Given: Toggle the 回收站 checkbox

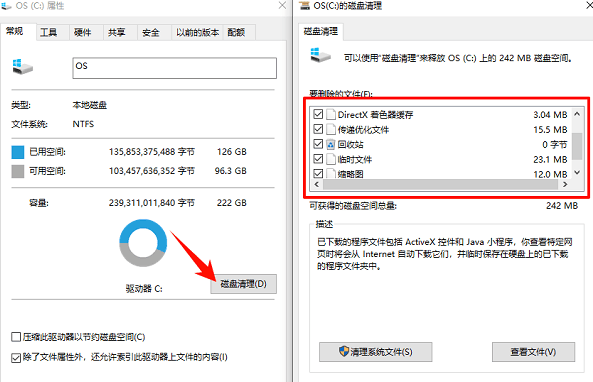Looking at the screenshot, I should point(318,144).
